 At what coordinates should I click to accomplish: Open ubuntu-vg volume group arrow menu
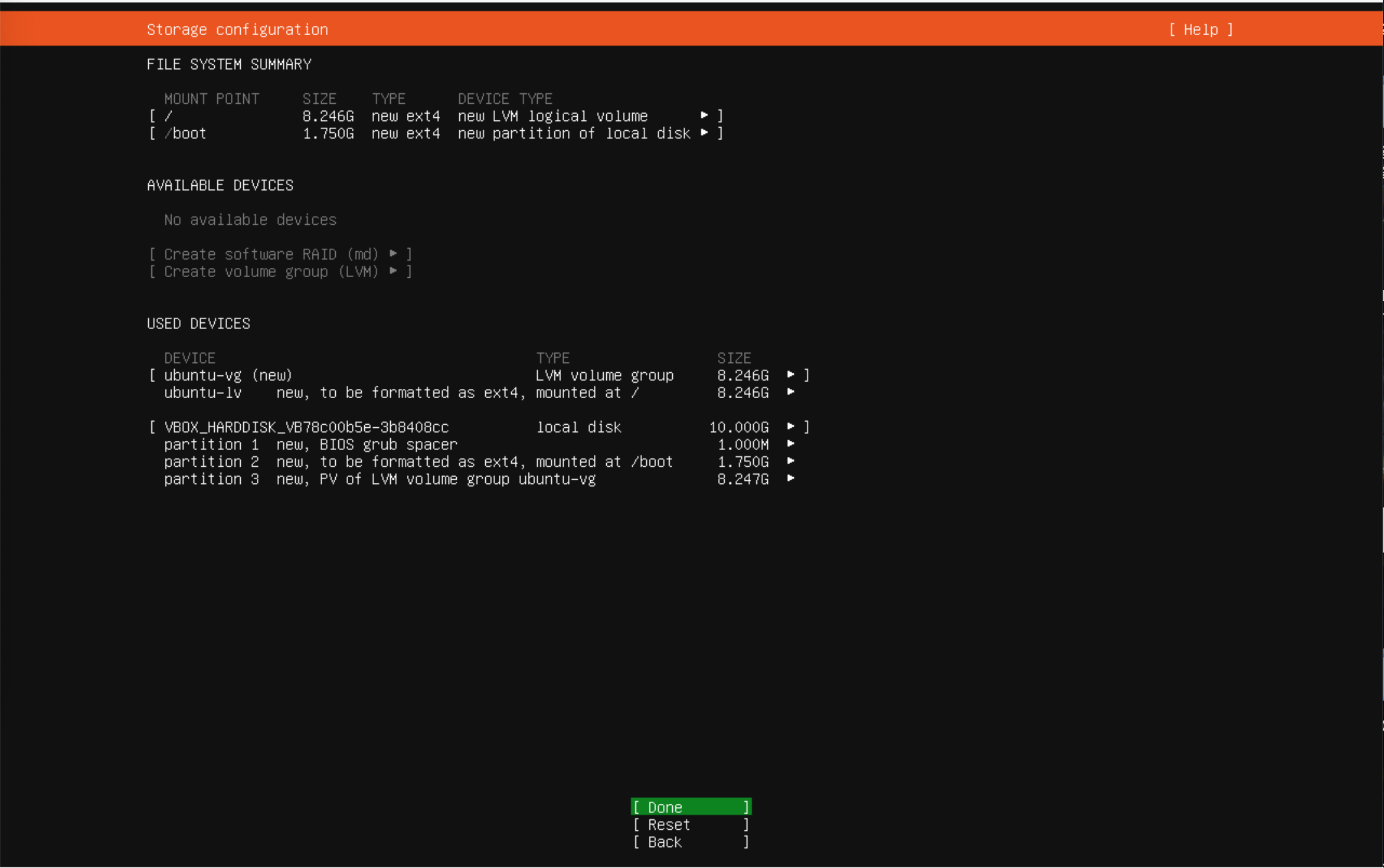click(x=790, y=375)
